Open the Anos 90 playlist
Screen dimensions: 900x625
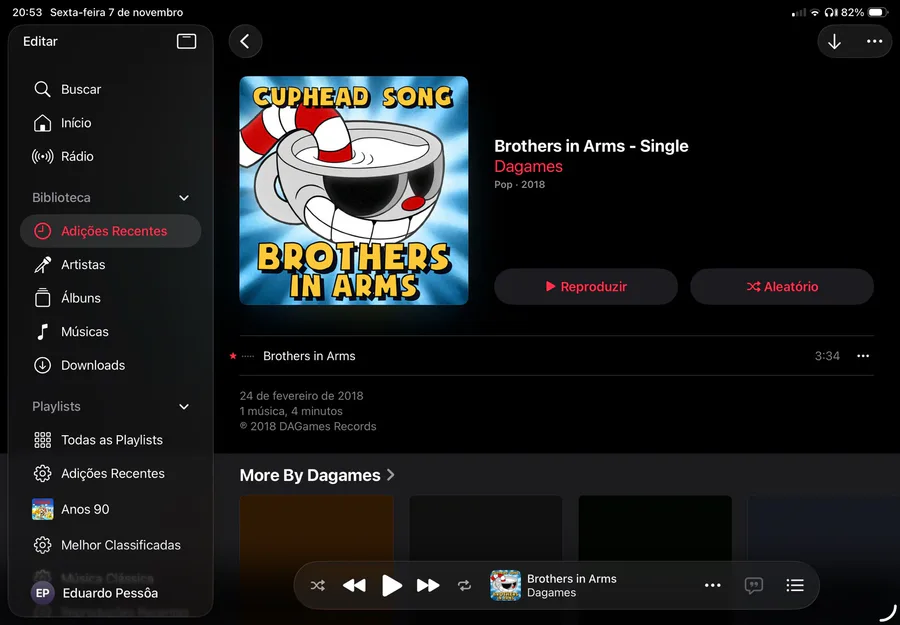tap(110, 509)
